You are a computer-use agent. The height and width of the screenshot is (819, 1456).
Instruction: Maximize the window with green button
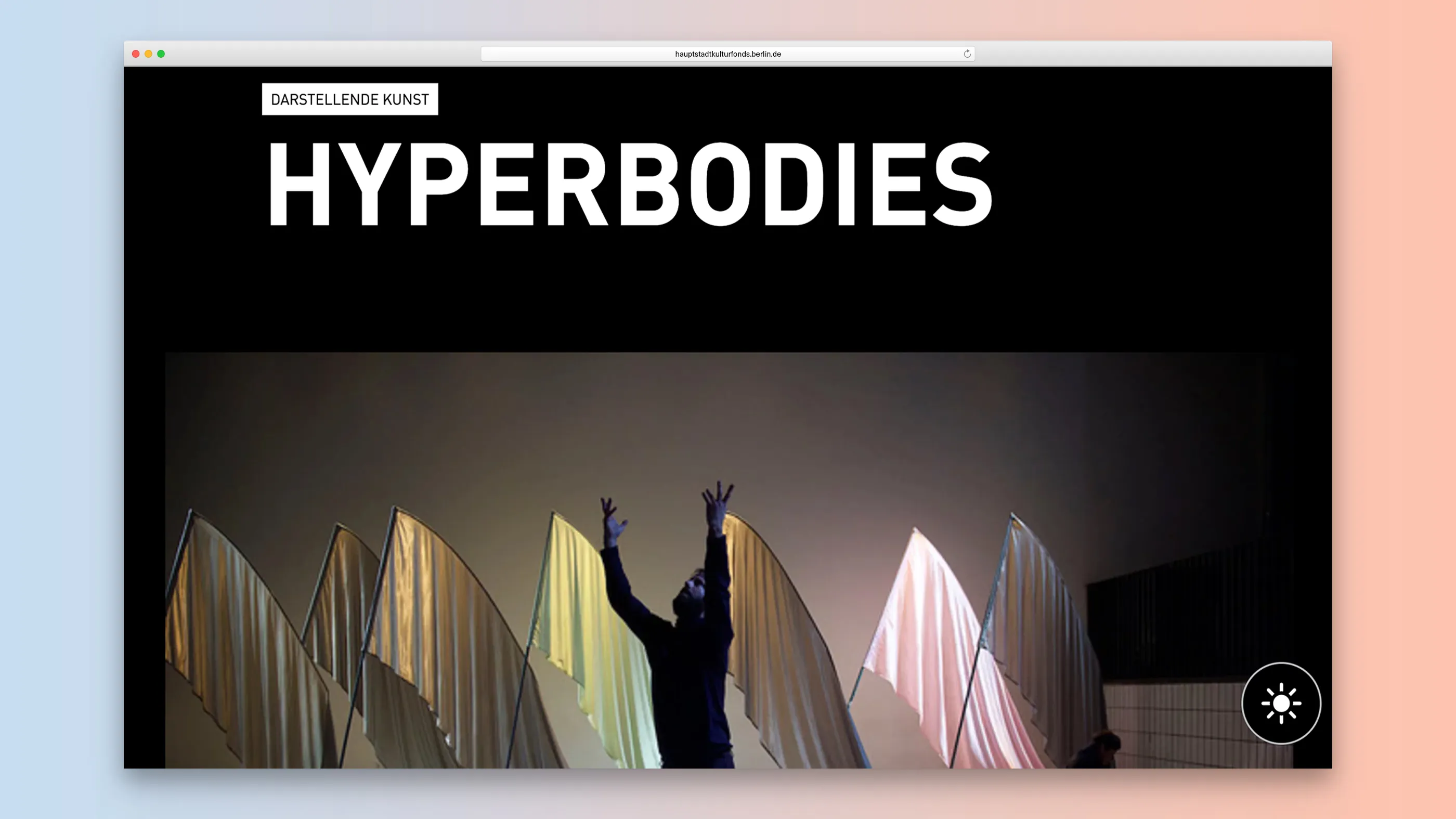(x=161, y=54)
